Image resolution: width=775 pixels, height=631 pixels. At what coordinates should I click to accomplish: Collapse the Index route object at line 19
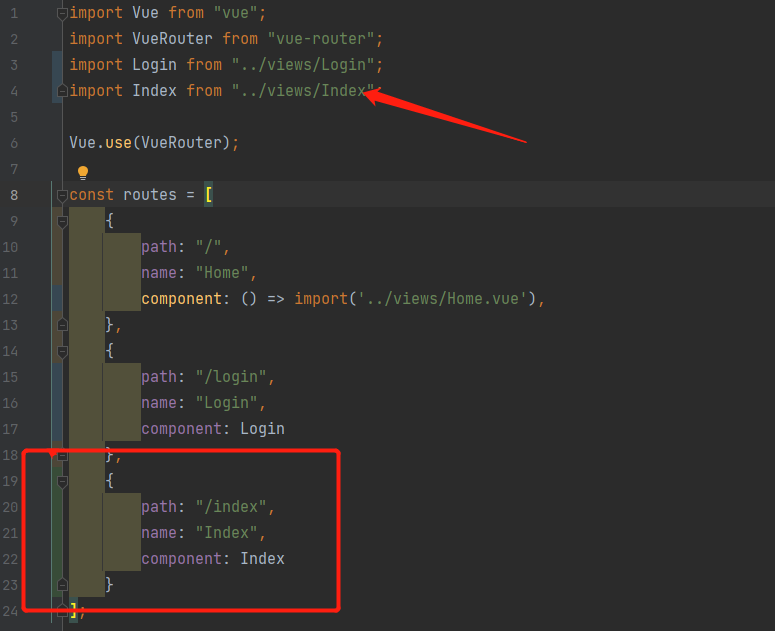pyautogui.click(x=62, y=481)
